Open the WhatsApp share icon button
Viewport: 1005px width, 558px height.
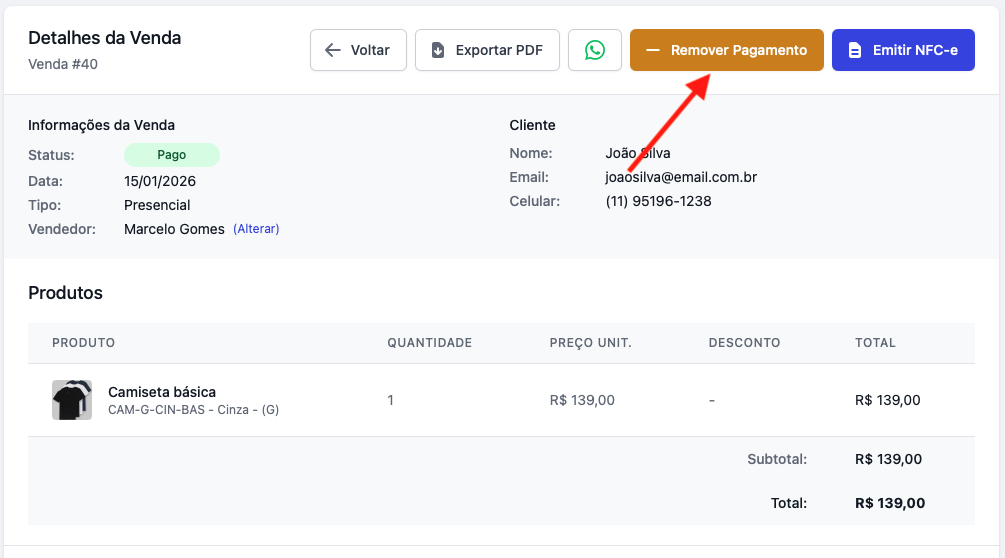[x=595, y=50]
